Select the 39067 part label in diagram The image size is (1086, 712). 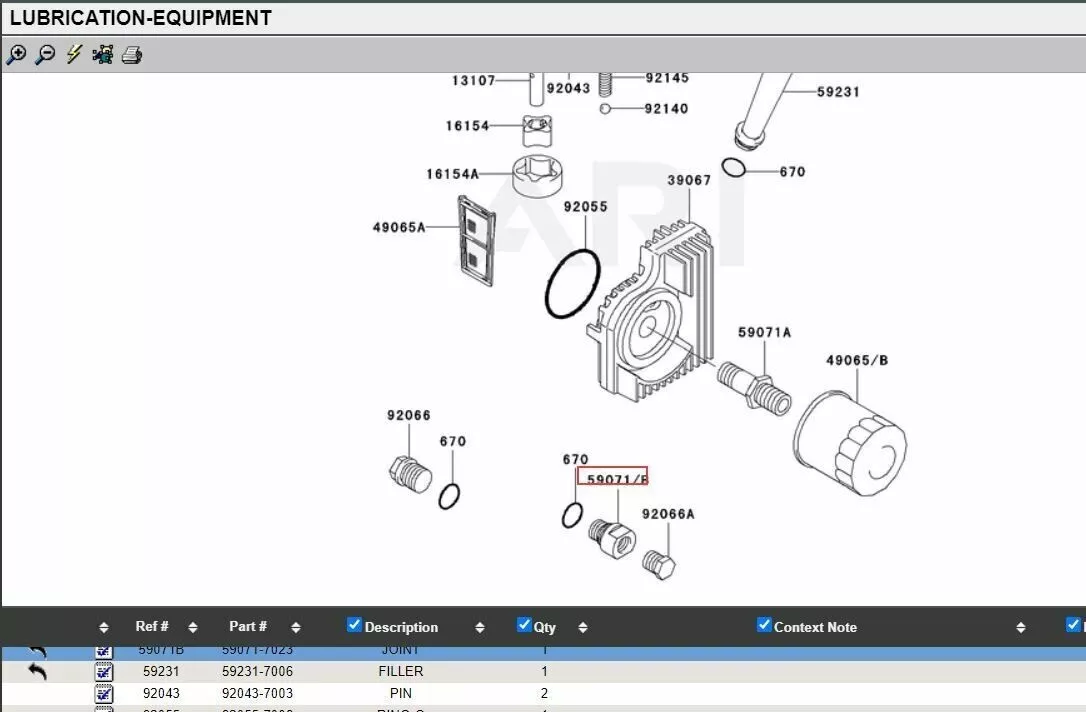point(689,180)
